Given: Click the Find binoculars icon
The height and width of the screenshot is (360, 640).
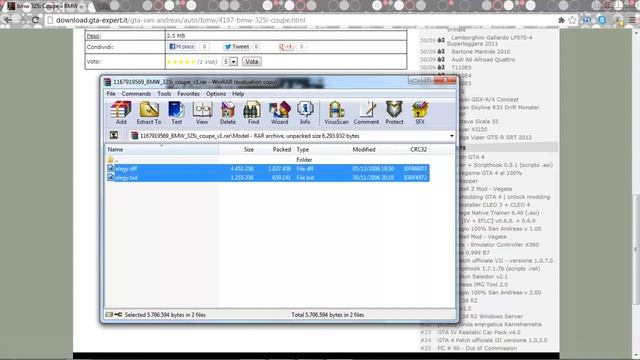Looking at the screenshot, I should click(x=253, y=113).
